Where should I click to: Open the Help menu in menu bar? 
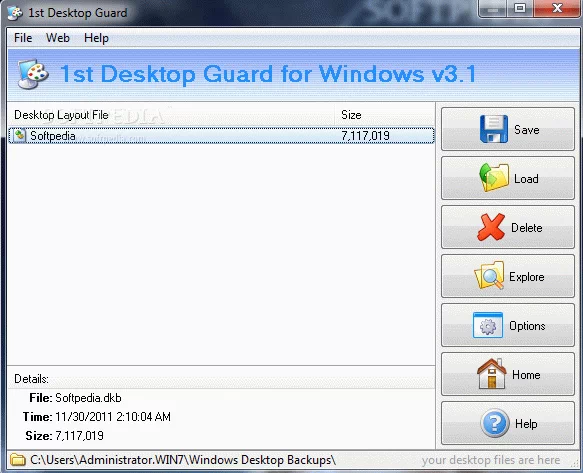tap(96, 38)
